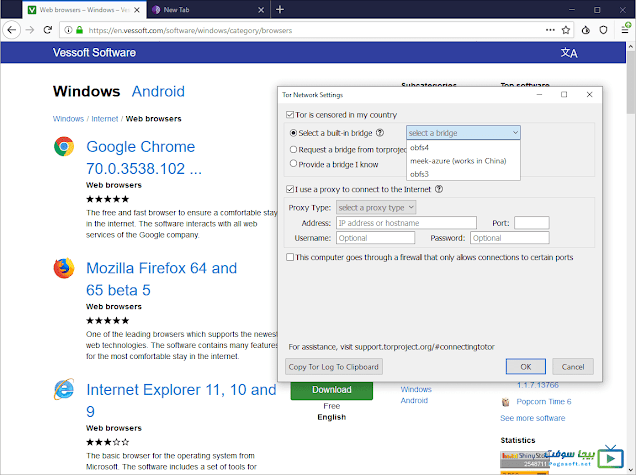Open the select a bridge dropdown

463,133
